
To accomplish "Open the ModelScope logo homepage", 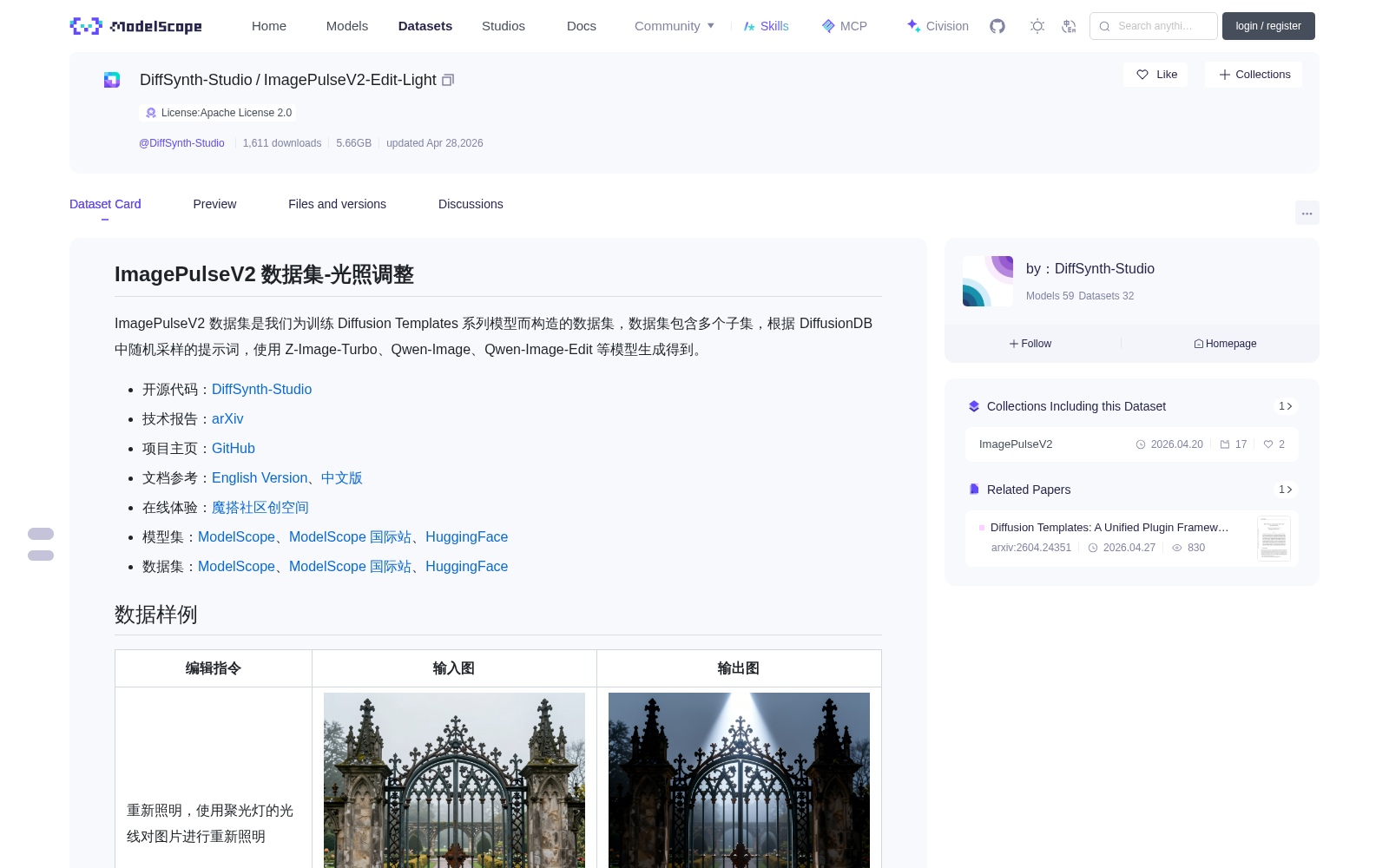I will click(x=136, y=26).
